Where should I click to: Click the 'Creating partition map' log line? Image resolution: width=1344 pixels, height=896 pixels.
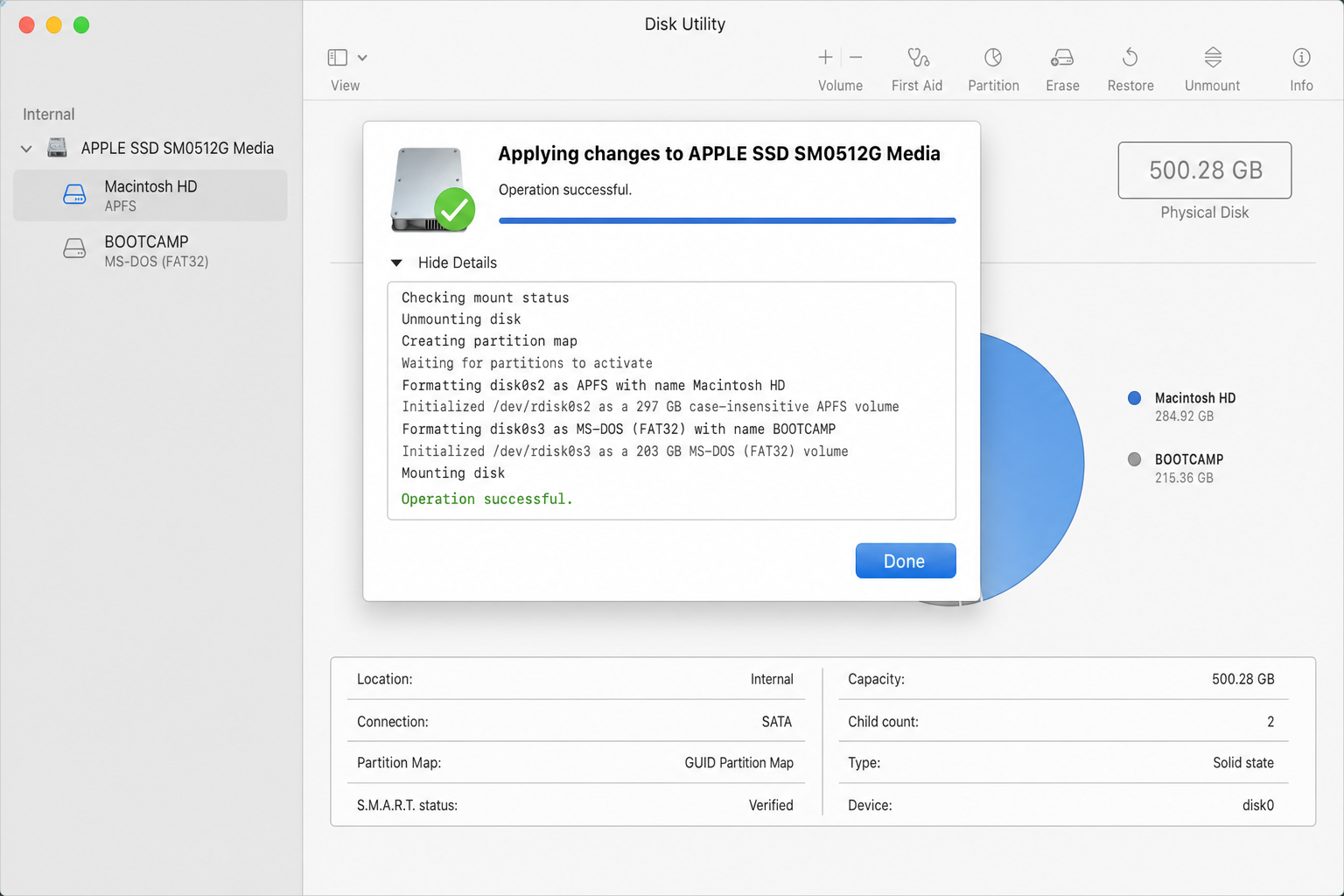tap(489, 341)
